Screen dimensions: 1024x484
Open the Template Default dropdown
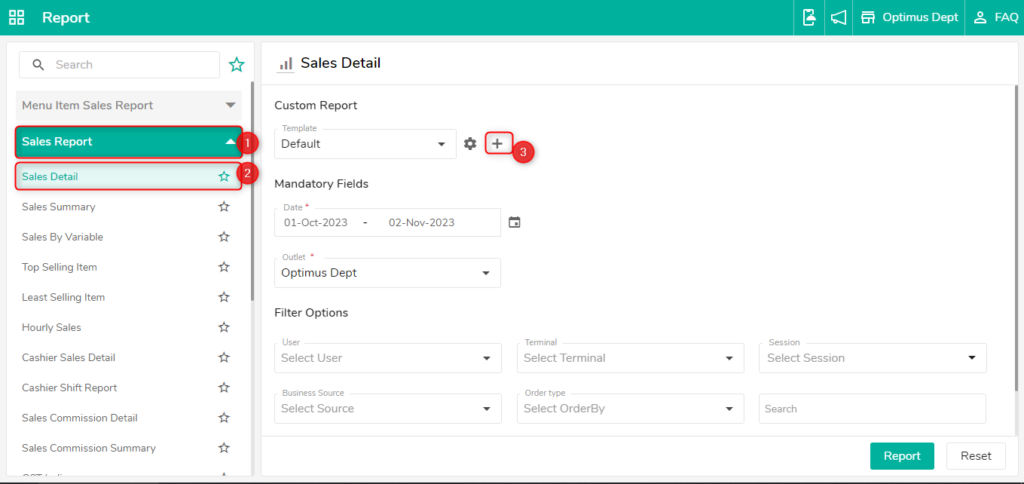coord(365,144)
